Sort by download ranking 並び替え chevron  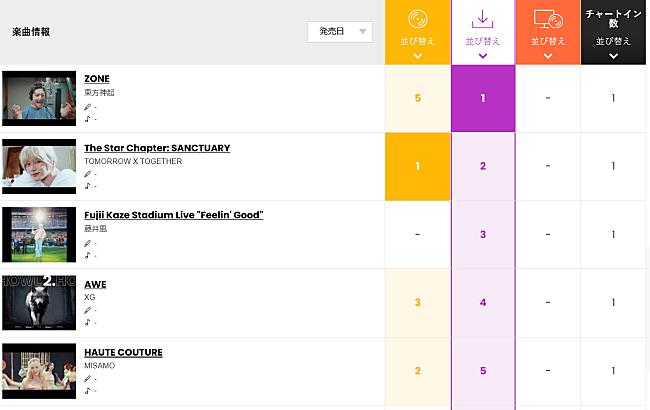[x=483, y=56]
